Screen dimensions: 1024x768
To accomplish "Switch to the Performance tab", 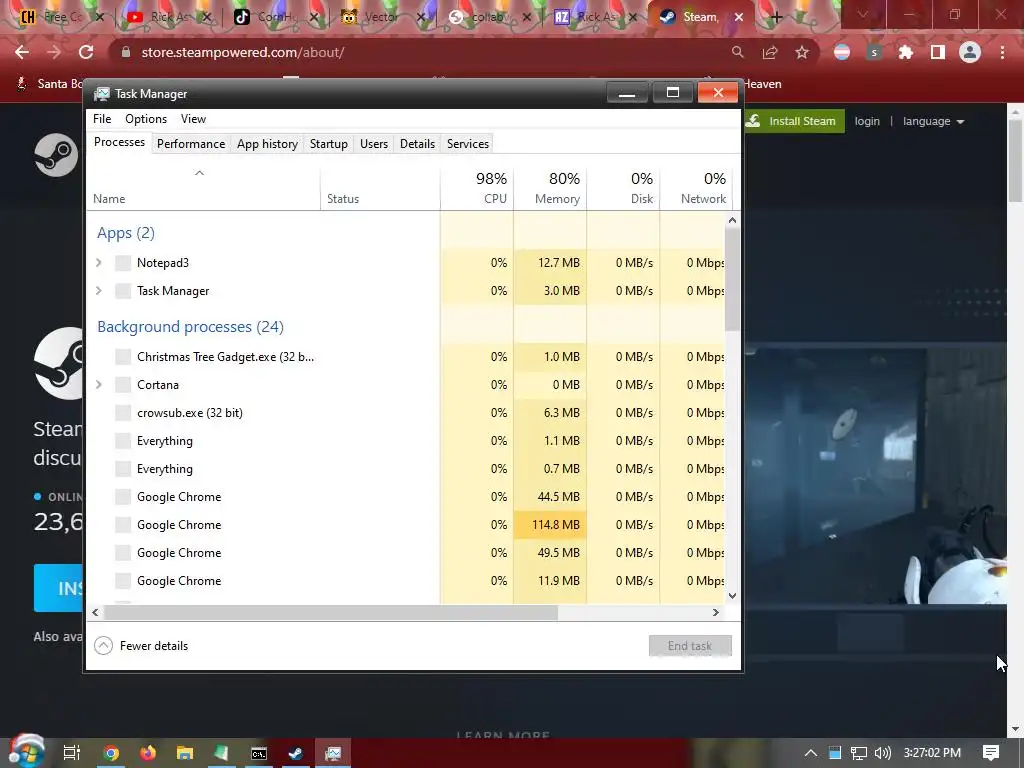I will pyautogui.click(x=191, y=144).
